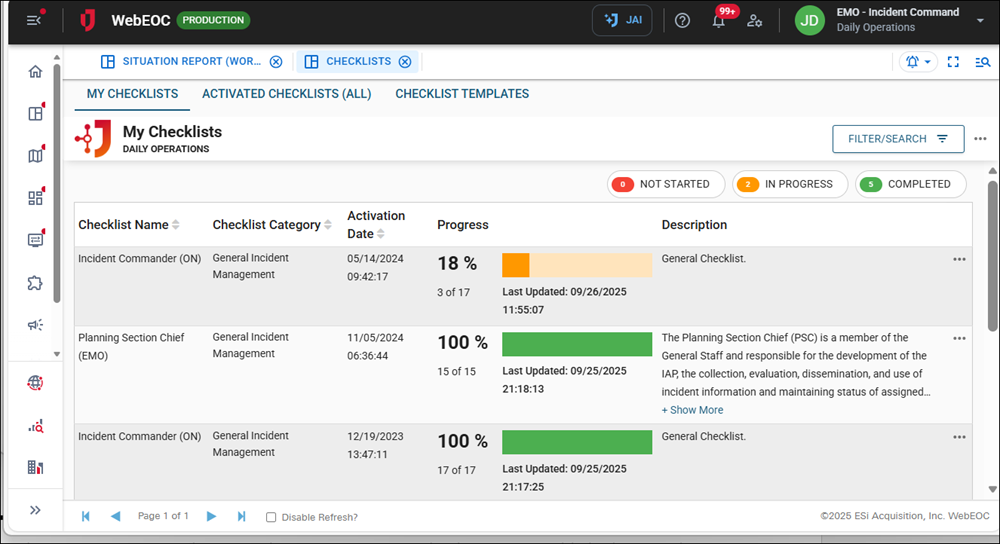Enable the Disable Refresh checkbox

tap(271, 517)
